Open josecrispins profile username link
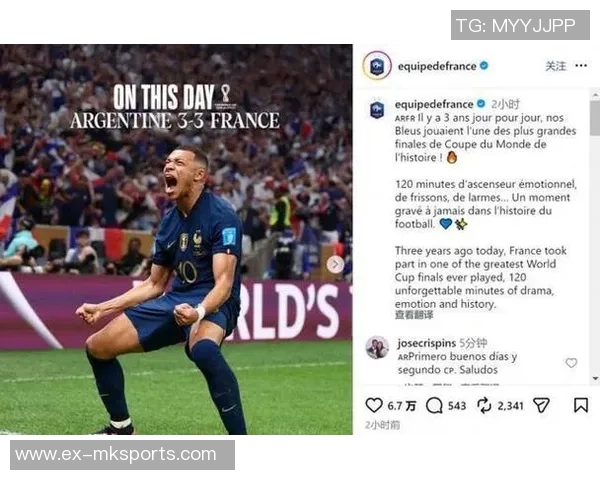The height and width of the screenshot is (480, 600). 427,343
